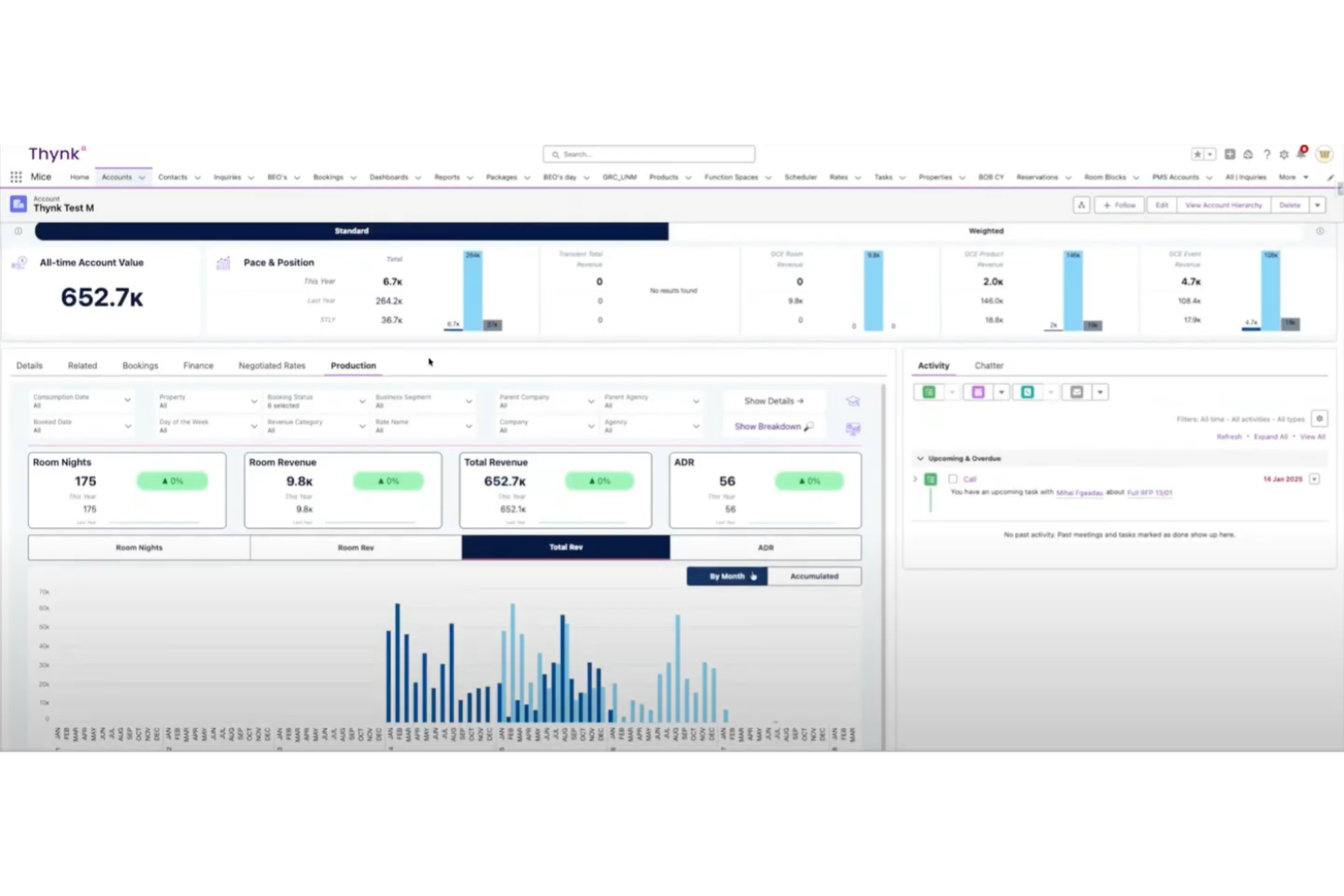
Task: Select the Standard view toggle
Action: [x=351, y=231]
